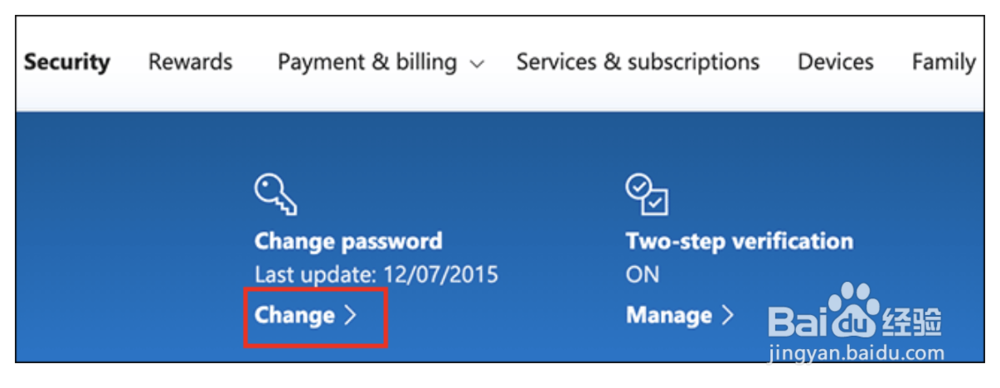Open the Devices tab
The width and height of the screenshot is (1000, 388).
click(x=835, y=62)
